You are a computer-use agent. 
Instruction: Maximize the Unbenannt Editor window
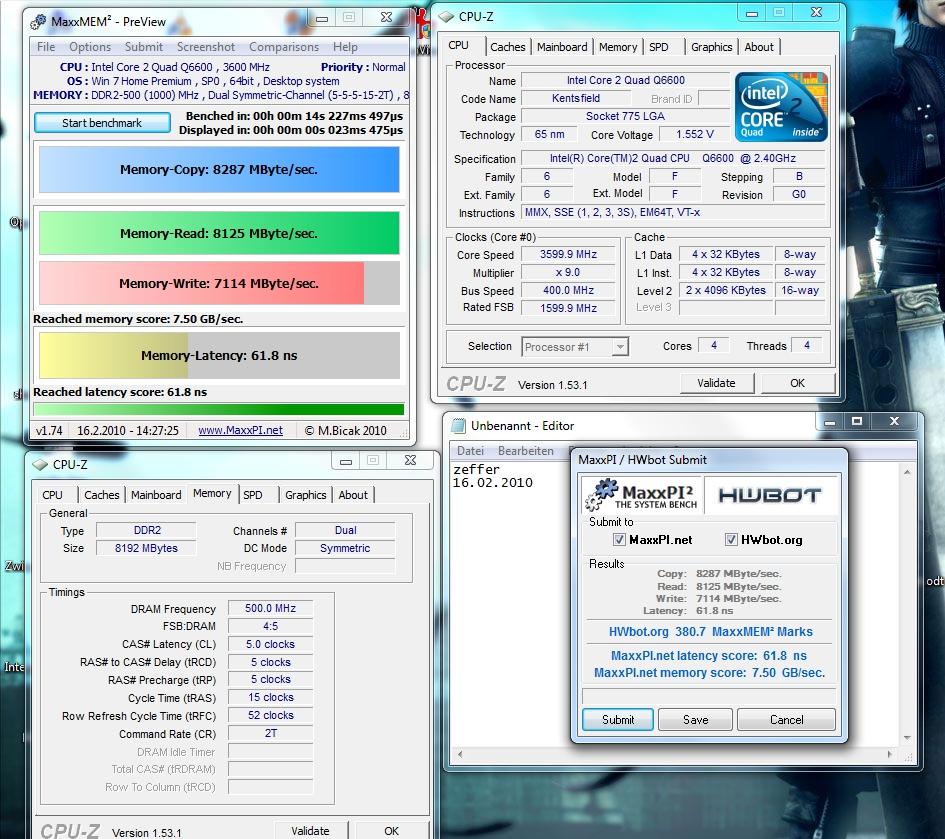point(857,421)
